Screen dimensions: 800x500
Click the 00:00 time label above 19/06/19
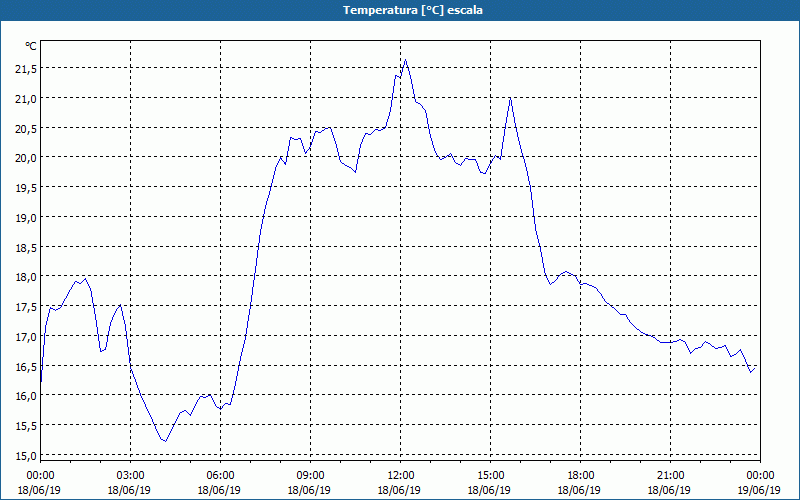tap(760, 476)
